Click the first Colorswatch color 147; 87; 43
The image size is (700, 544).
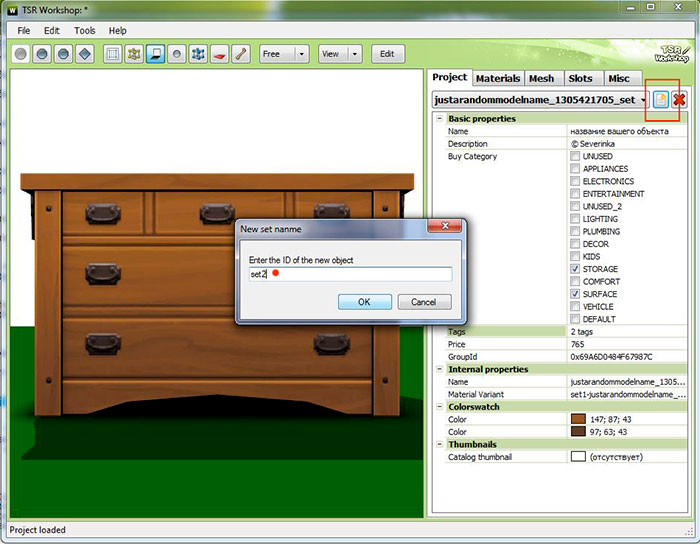click(x=577, y=418)
